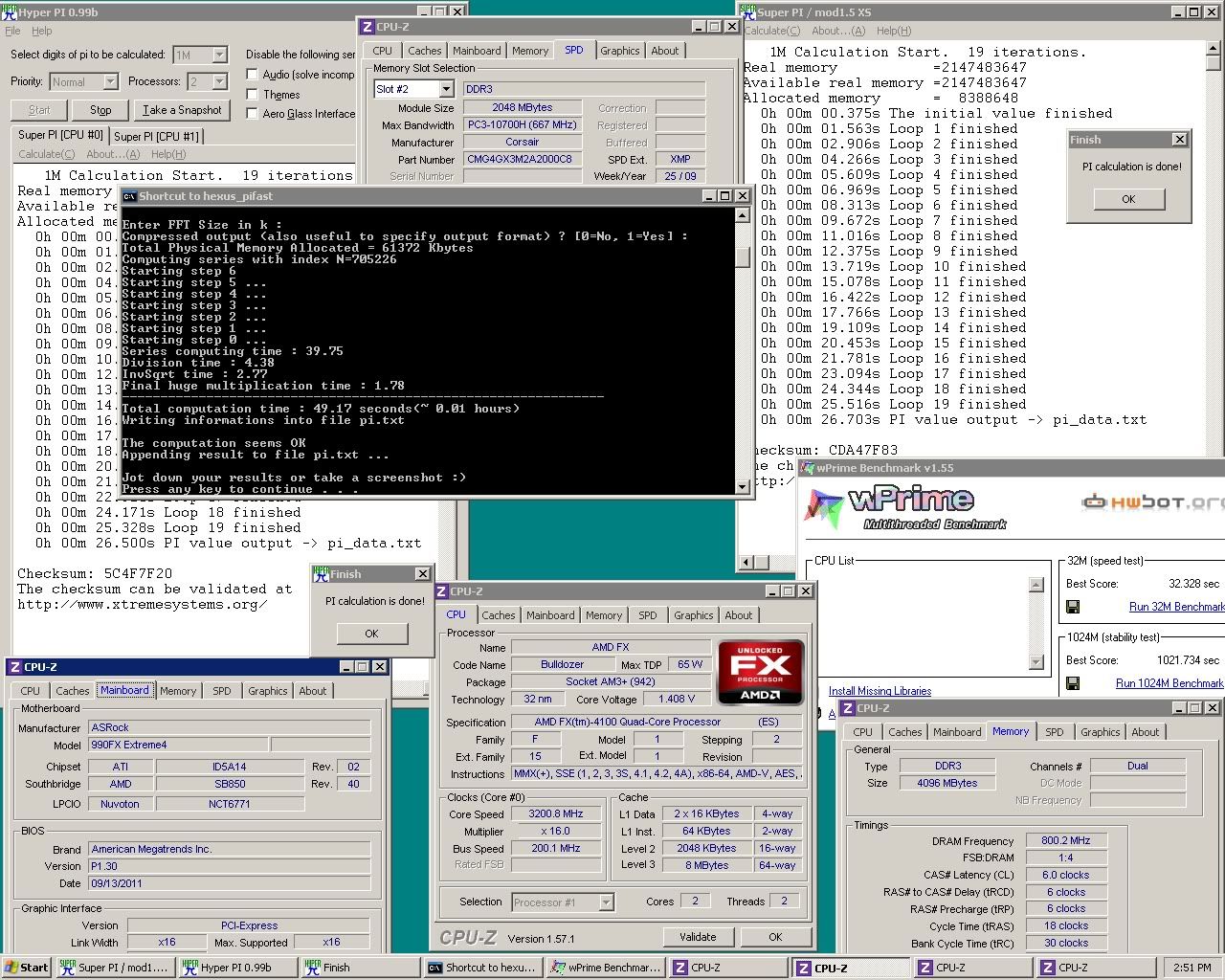The width and height of the screenshot is (1225, 980).
Task: Click CPU-Z Mainboard window title bar icon
Action: pyautogui.click(x=14, y=666)
